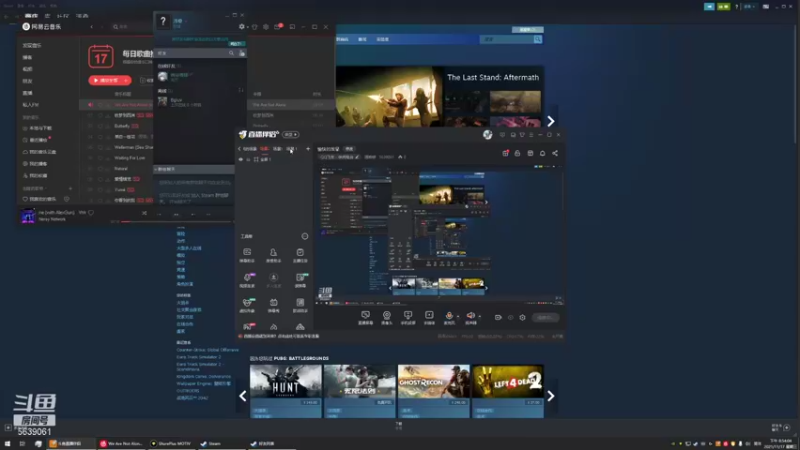Click the camera source icon in streaming app
The height and width of the screenshot is (450, 800).
pos(387,317)
